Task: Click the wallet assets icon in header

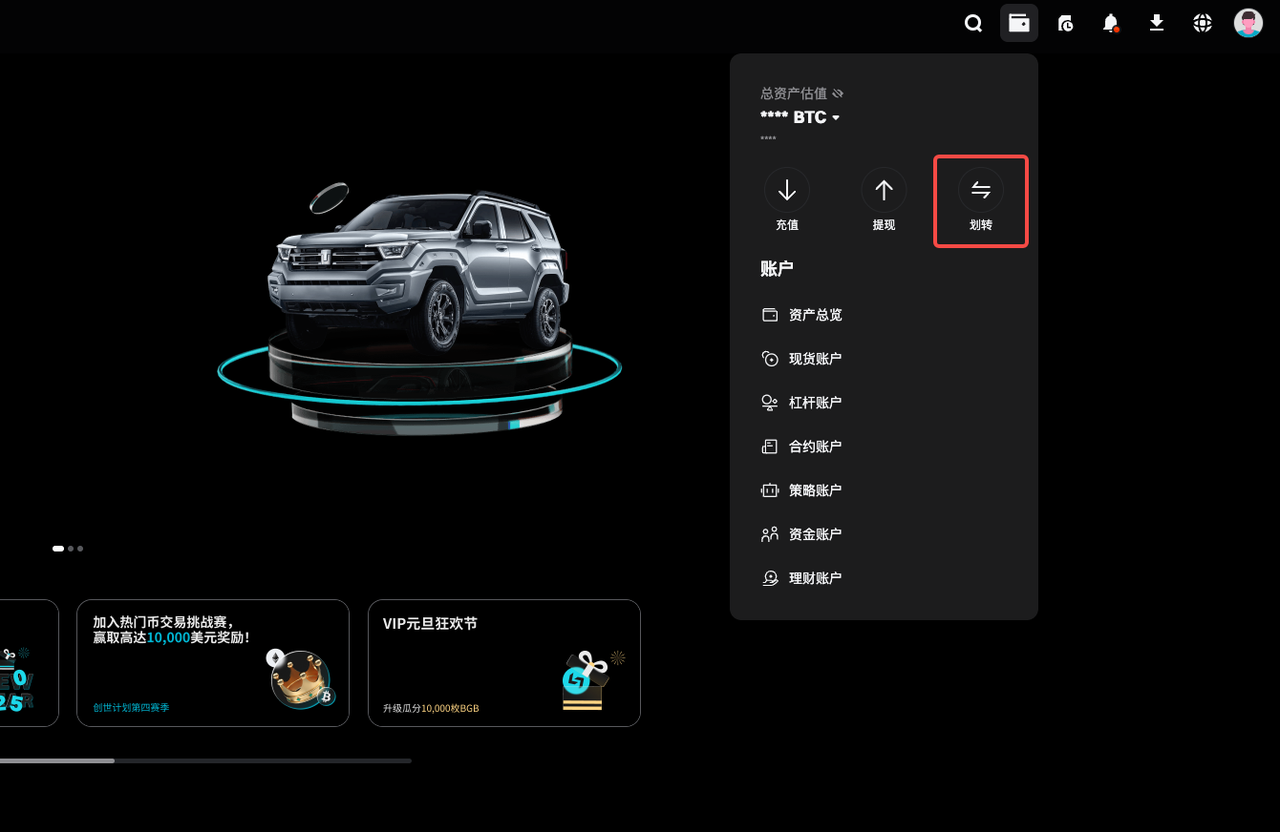Action: click(1019, 23)
